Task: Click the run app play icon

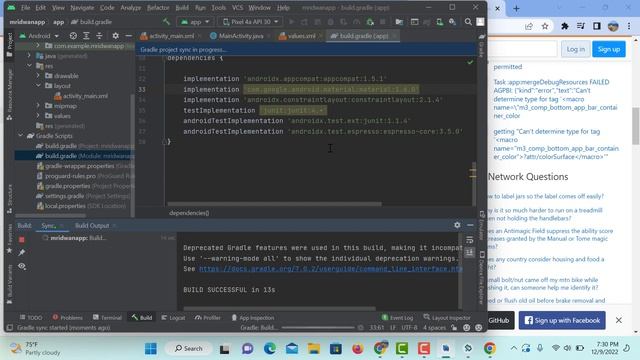Action: click(x=291, y=22)
